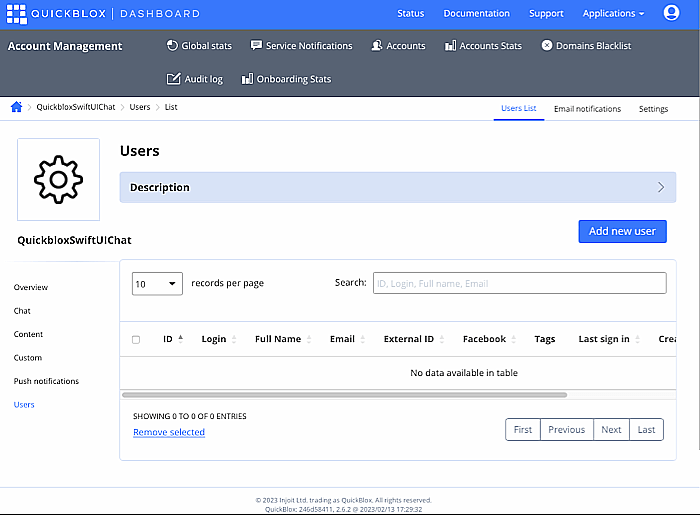This screenshot has height=515, width=700.
Task: Open Chat in the sidebar
Action: (22, 311)
